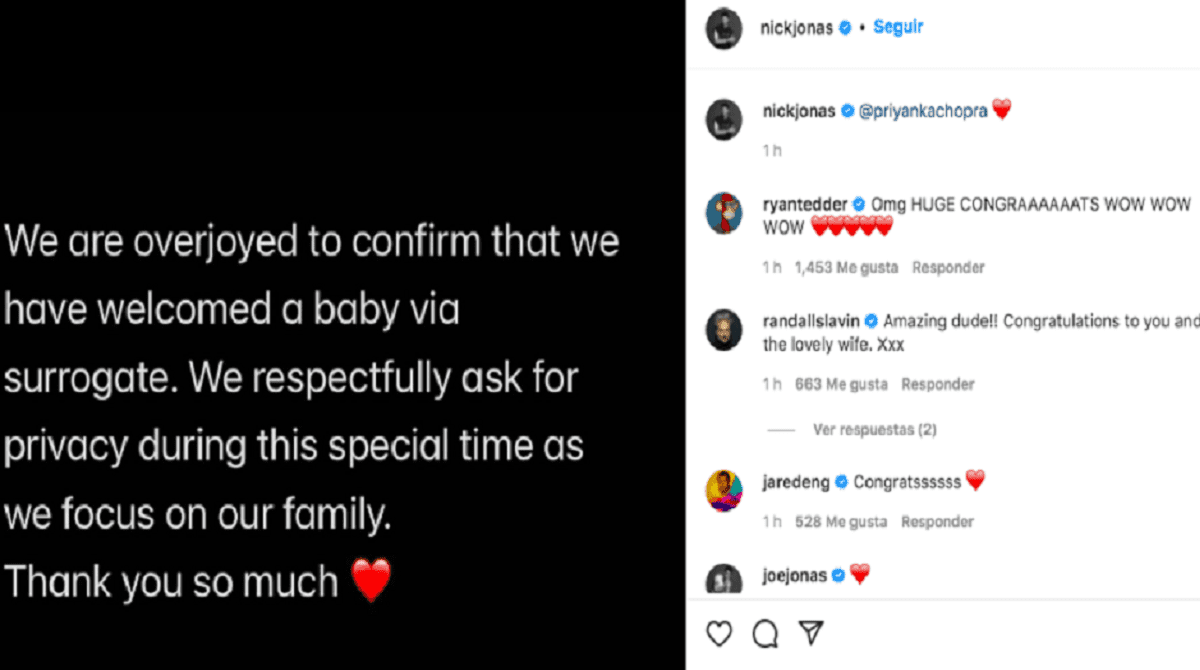
Task: Click the surrogate announcement post image
Action: coord(342,335)
